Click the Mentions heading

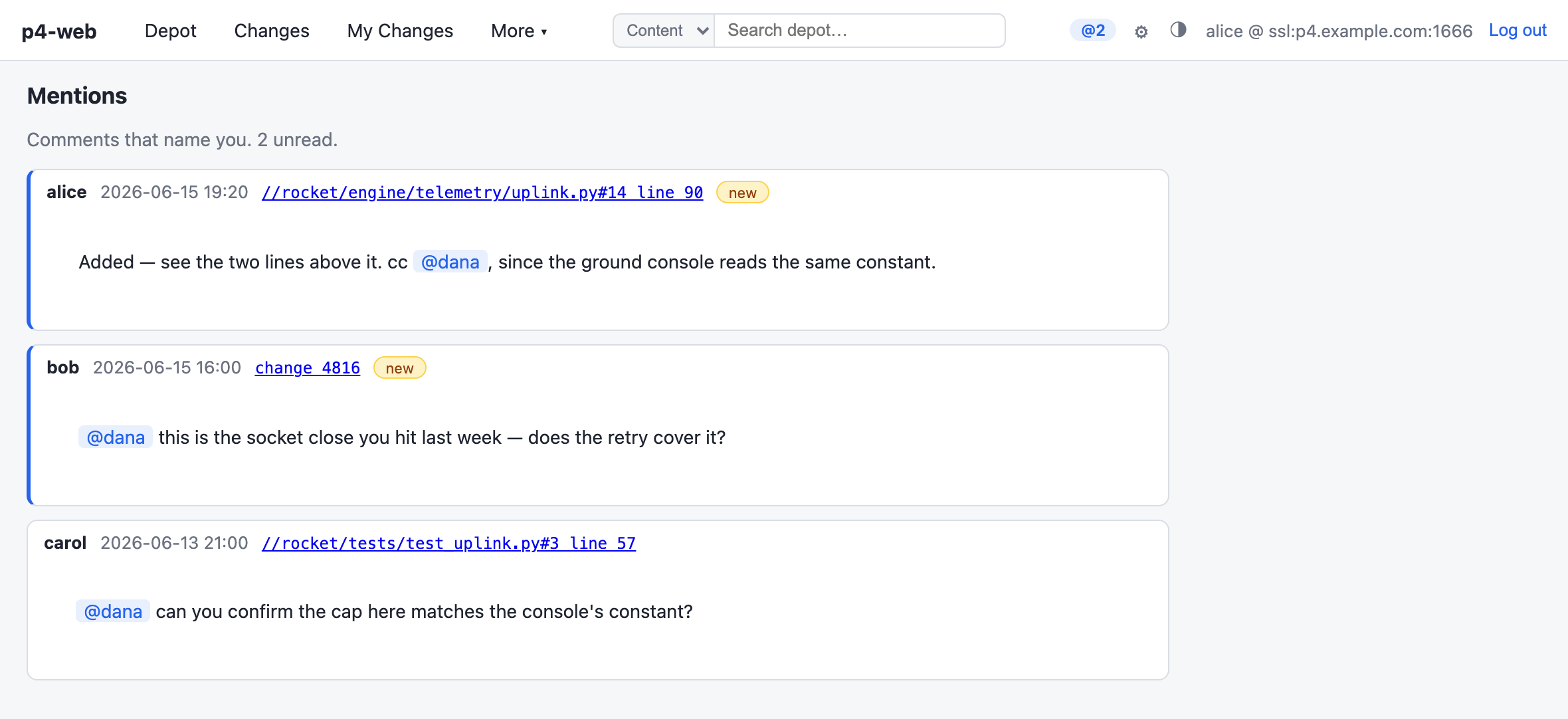pos(77,96)
